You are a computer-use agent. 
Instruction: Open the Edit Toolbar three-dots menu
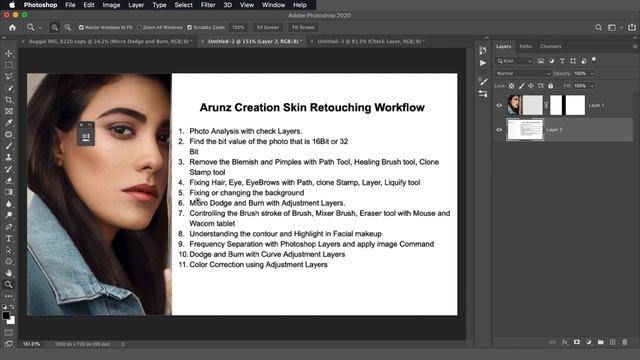click(x=9, y=296)
